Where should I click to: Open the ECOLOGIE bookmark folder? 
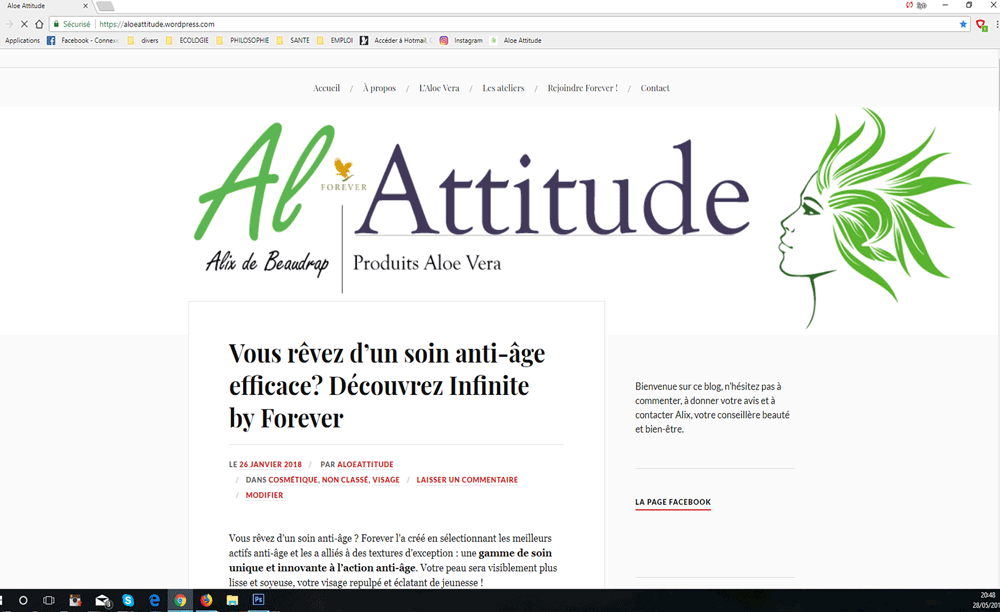pos(187,40)
